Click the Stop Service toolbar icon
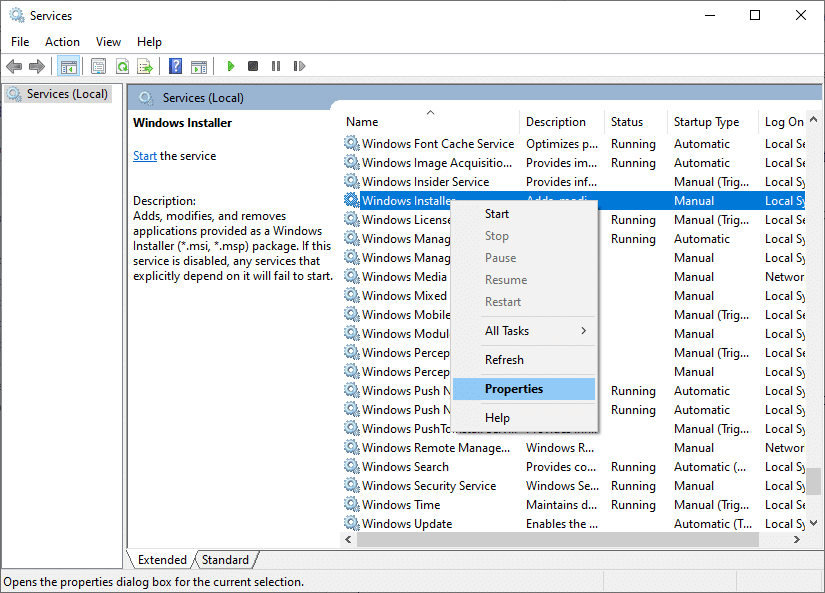This screenshot has width=825, height=593. point(253,66)
